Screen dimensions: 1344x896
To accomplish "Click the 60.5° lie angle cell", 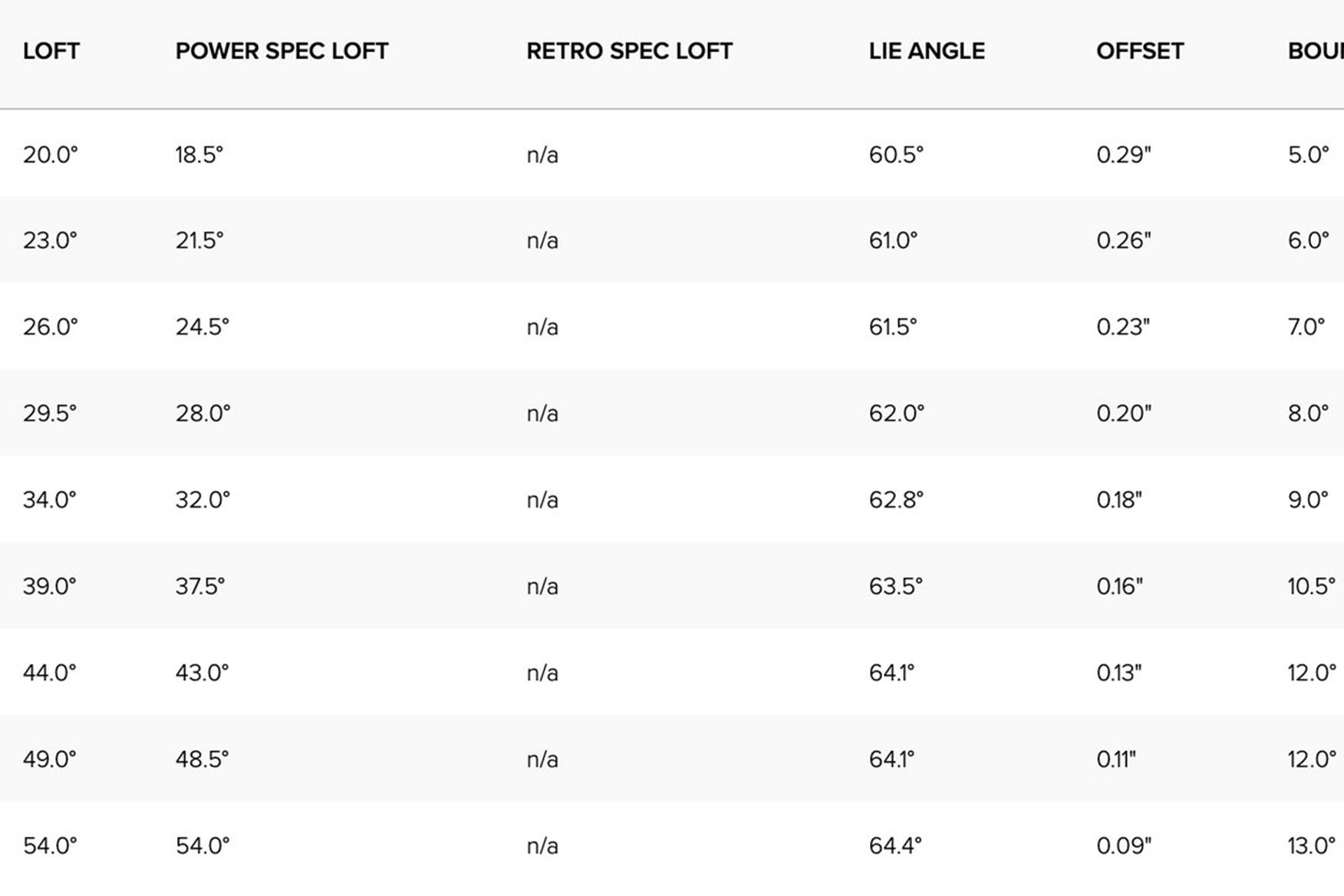I will 896,155.
